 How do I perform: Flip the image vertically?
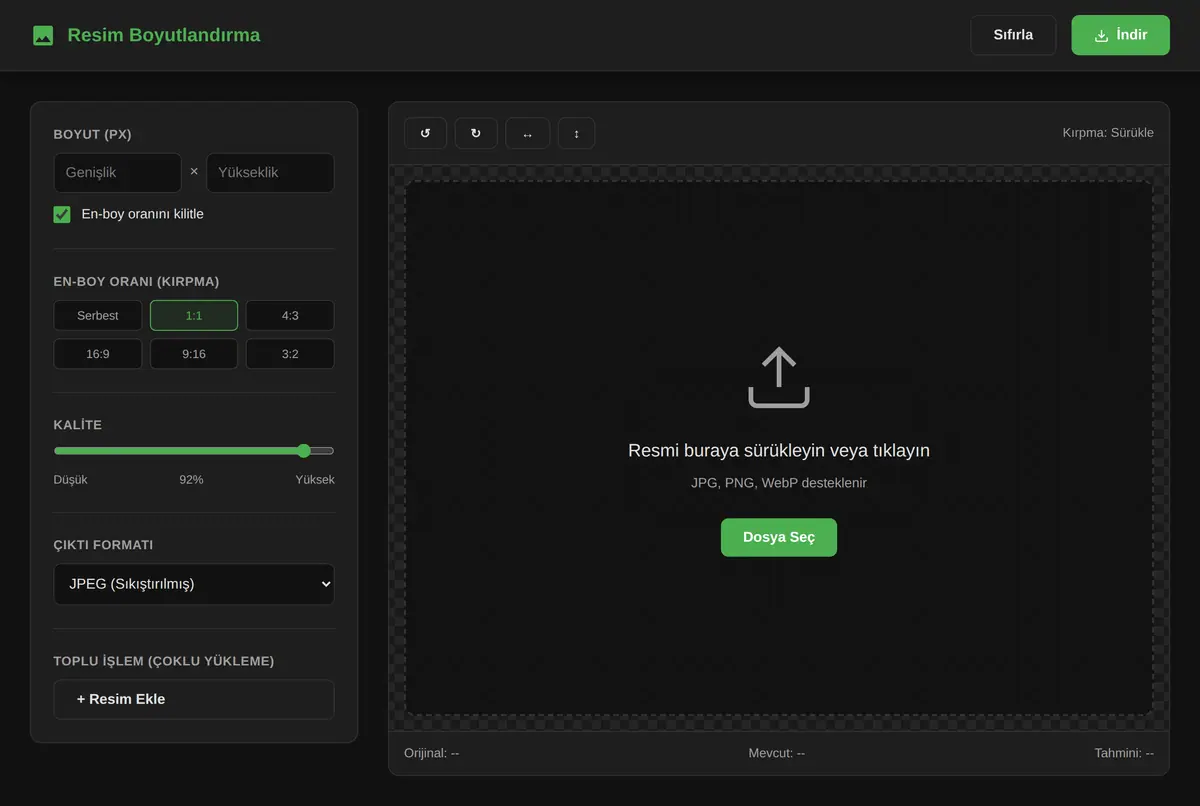pos(577,133)
